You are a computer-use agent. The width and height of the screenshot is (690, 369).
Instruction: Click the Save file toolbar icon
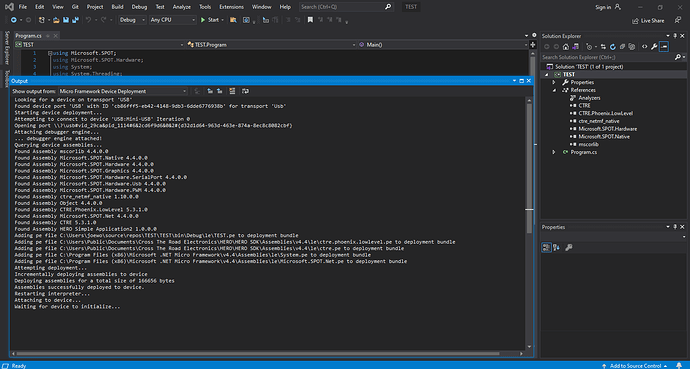(66, 20)
